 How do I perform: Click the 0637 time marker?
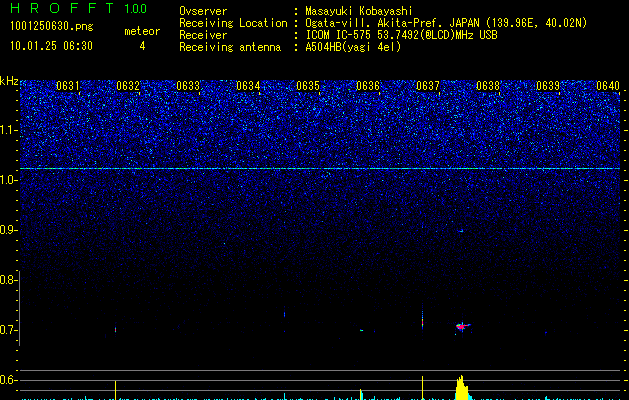pyautogui.click(x=428, y=86)
